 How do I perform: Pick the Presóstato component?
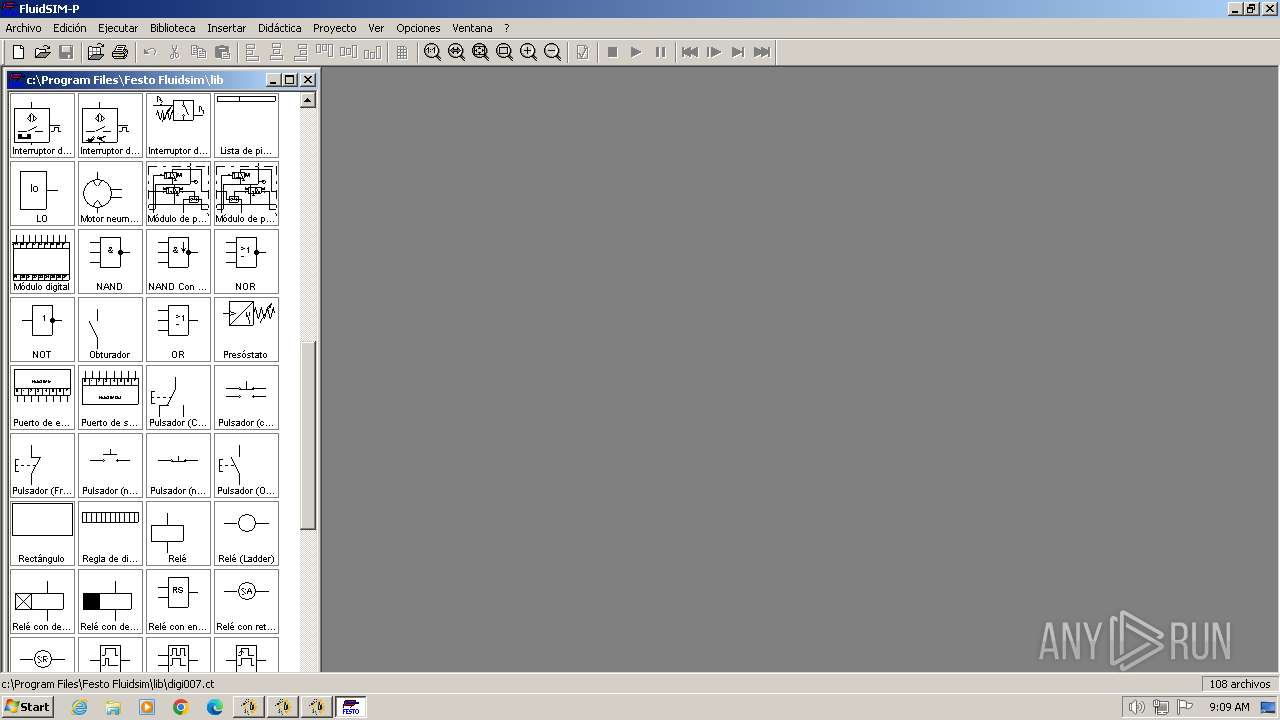(246, 330)
